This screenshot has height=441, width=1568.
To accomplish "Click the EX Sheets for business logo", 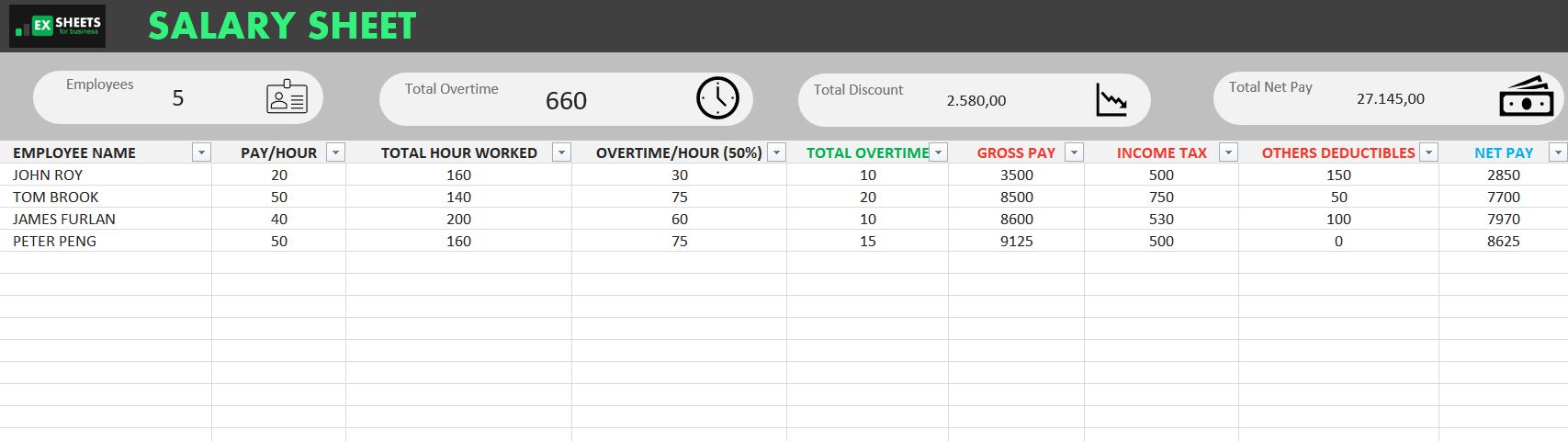I will click(x=57, y=26).
